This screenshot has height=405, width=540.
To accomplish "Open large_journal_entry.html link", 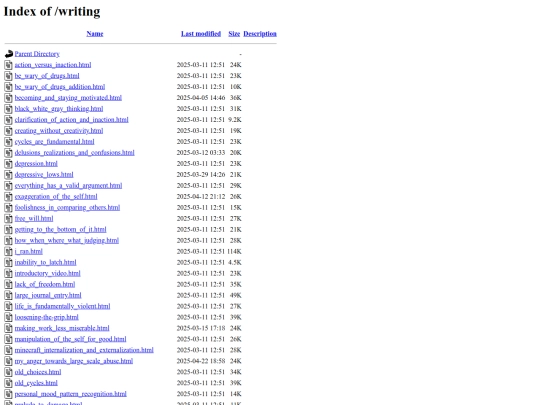I will (48, 295).
